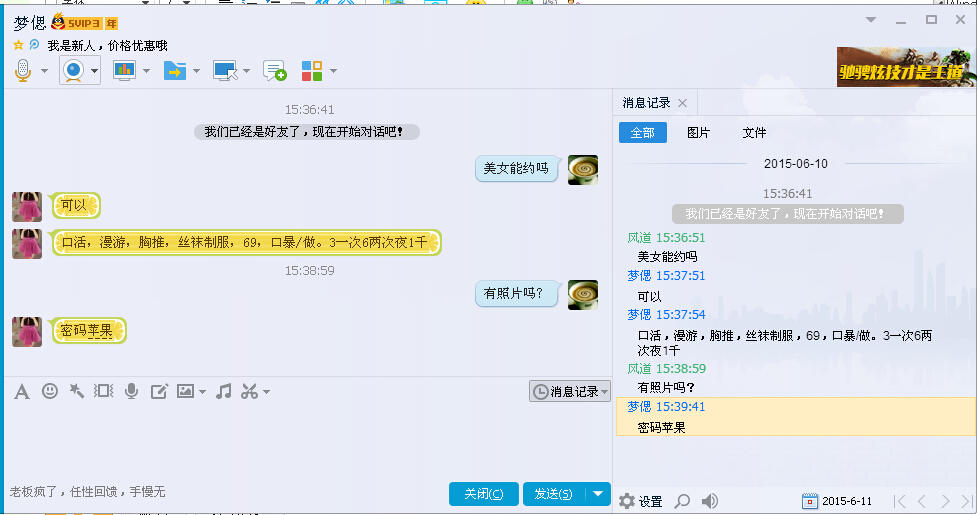This screenshot has height=515, width=977.
Task: Open send options arrow next to 发送
Action: click(x=598, y=494)
